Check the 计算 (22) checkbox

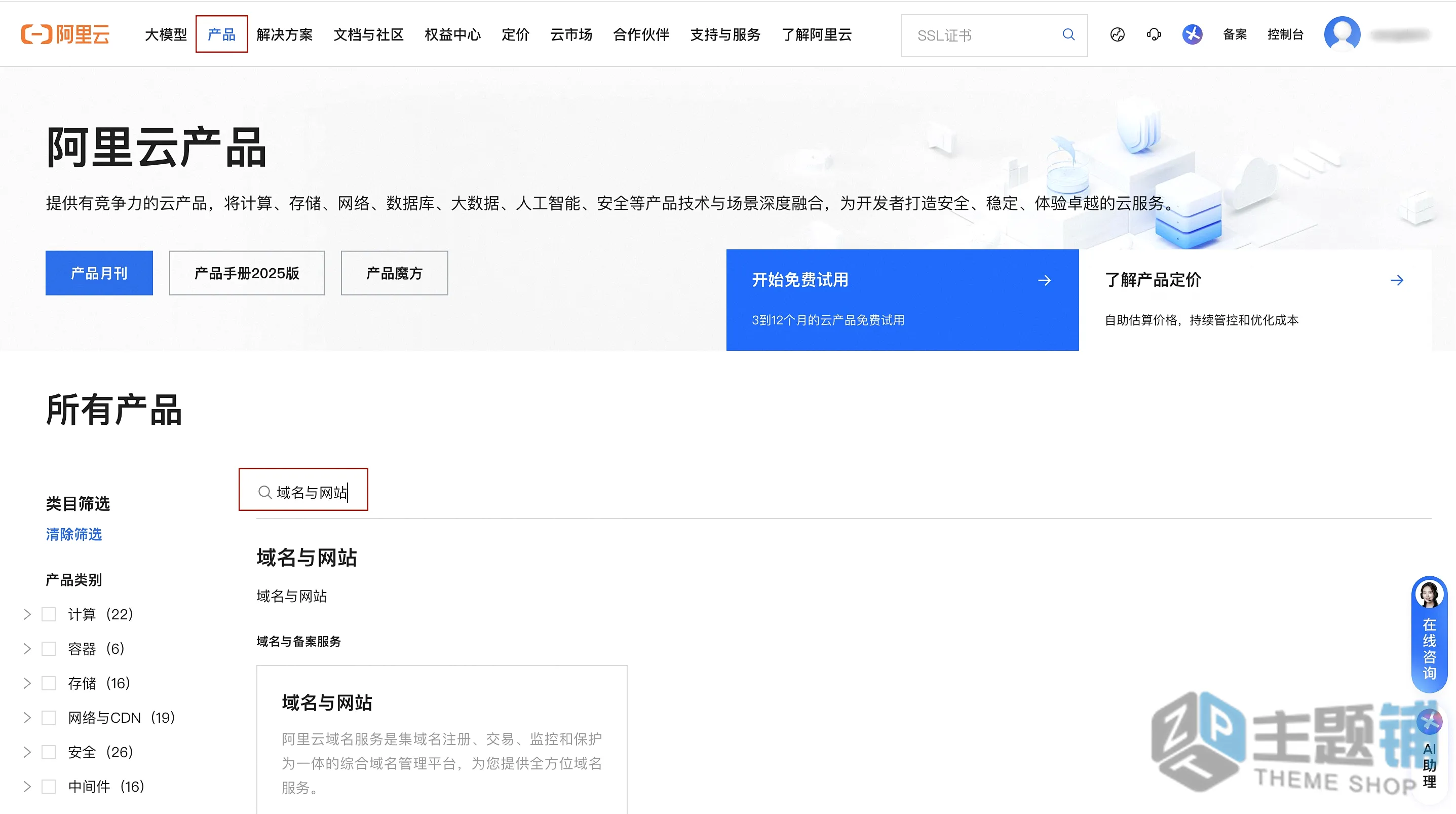(x=49, y=614)
